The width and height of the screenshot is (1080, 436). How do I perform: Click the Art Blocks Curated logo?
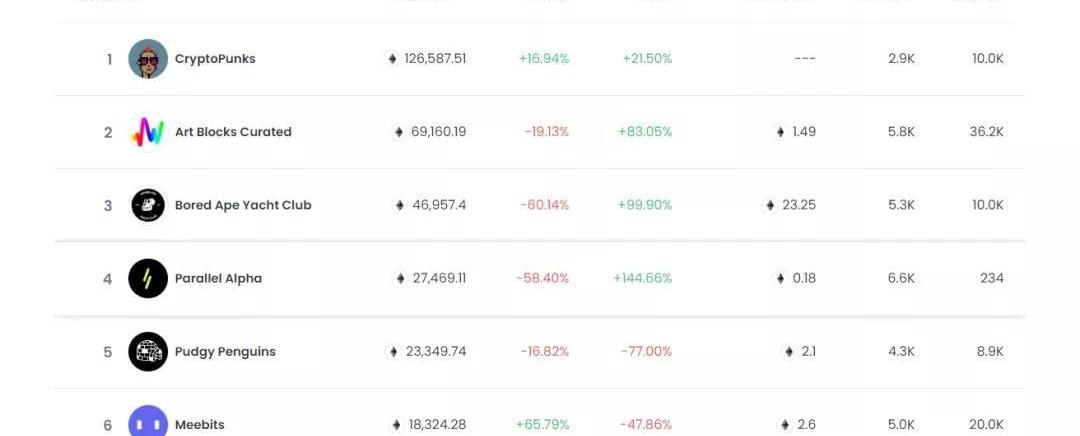point(148,132)
